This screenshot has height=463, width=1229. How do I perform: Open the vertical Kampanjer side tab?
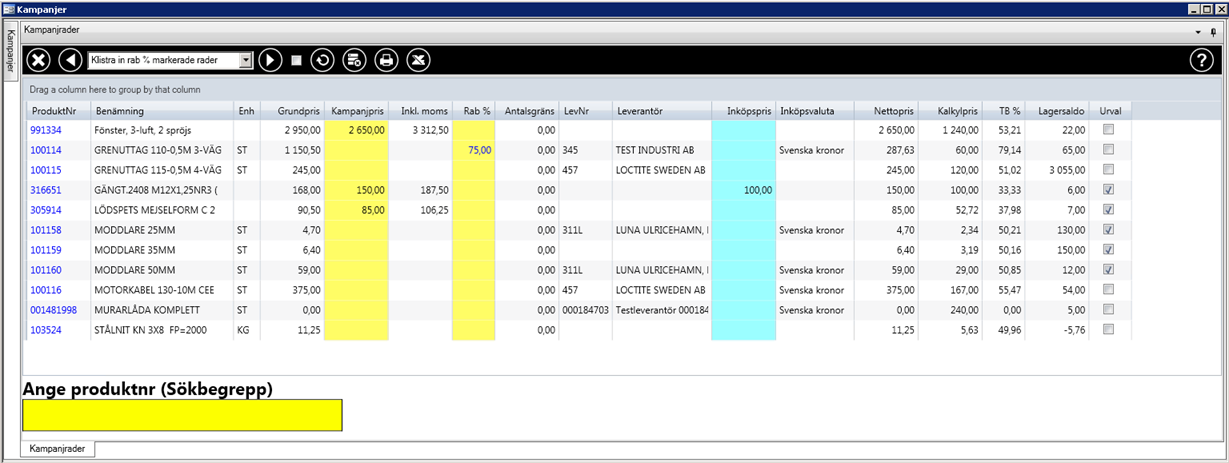(x=10, y=52)
